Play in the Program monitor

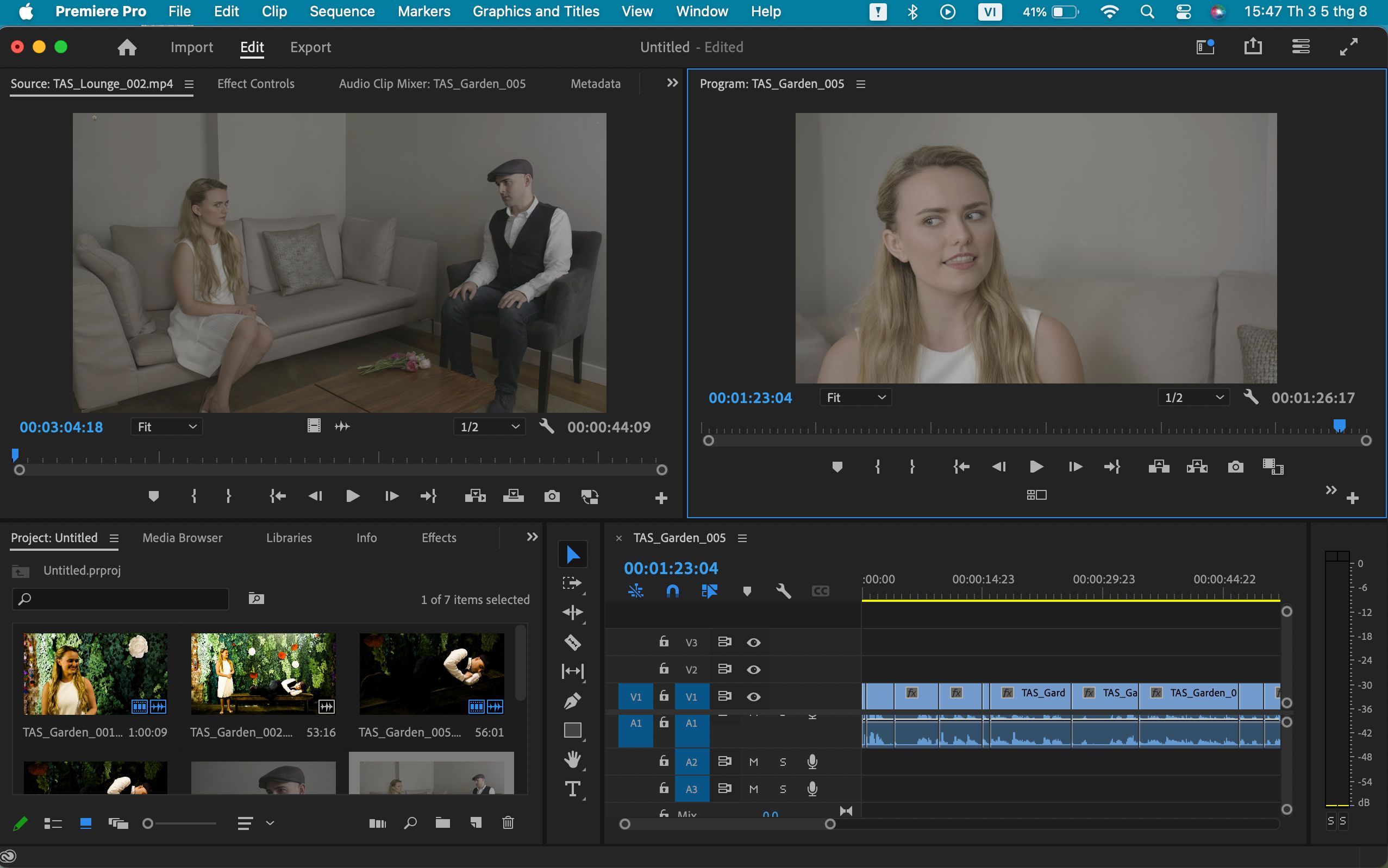(1036, 467)
